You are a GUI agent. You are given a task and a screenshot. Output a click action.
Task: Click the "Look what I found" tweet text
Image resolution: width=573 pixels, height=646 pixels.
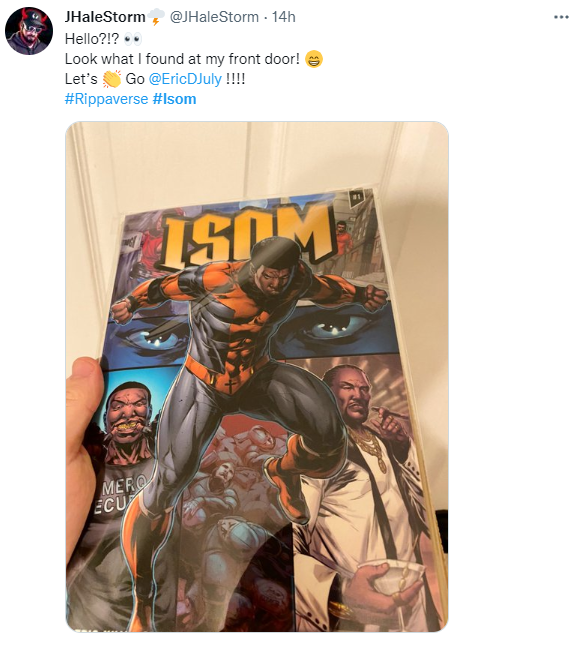(182, 59)
